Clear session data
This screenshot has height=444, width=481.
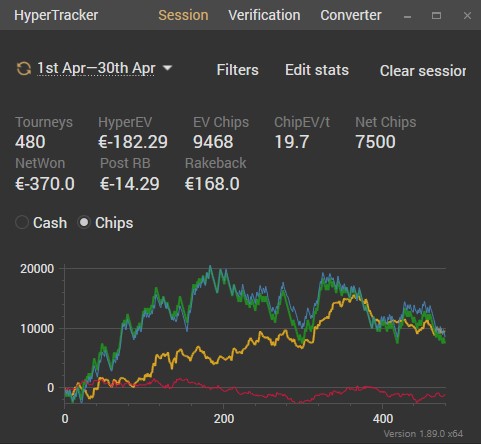[423, 71]
